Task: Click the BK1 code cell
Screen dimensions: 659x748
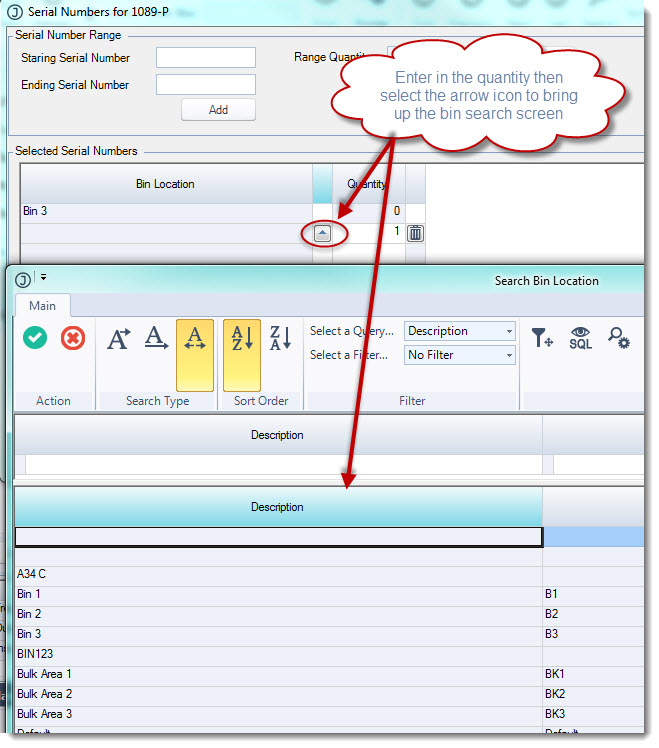Action: pyautogui.click(x=593, y=674)
